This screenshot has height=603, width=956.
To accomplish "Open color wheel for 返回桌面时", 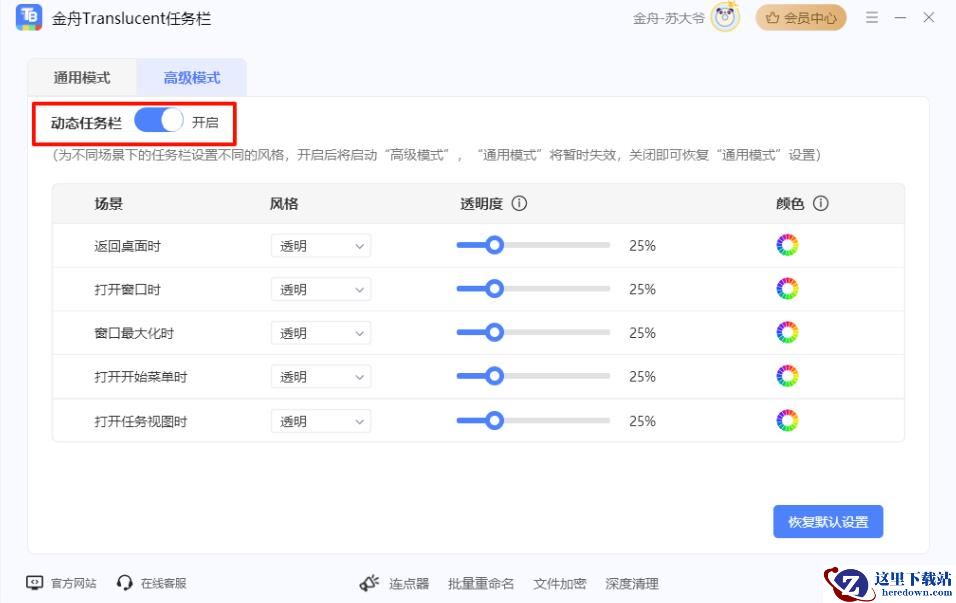I will point(787,245).
